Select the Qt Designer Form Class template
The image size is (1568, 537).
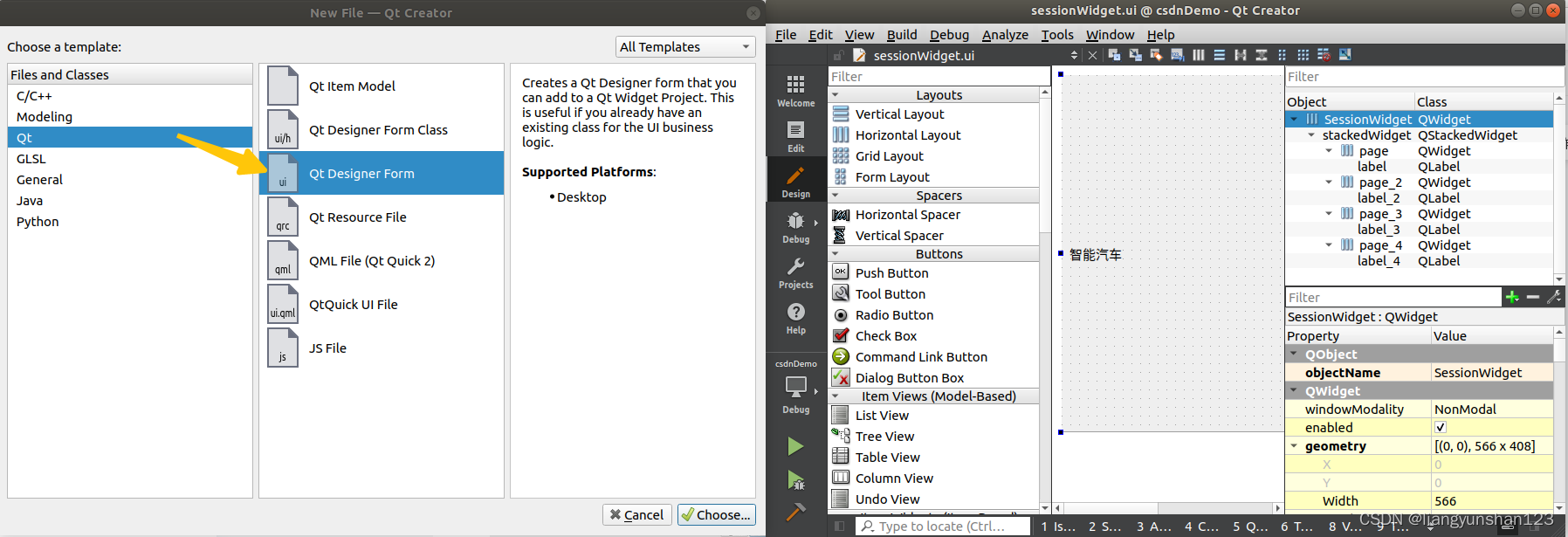pos(382,129)
